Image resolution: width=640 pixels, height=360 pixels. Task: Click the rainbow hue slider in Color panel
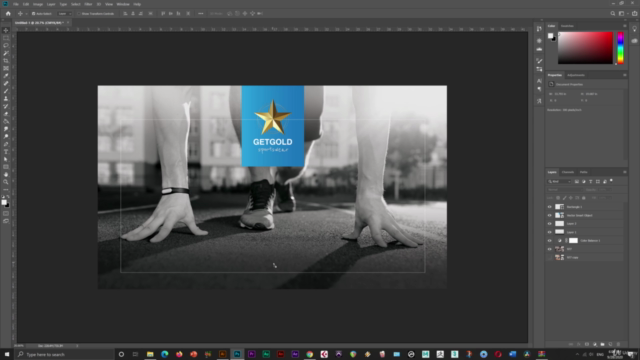pos(620,48)
